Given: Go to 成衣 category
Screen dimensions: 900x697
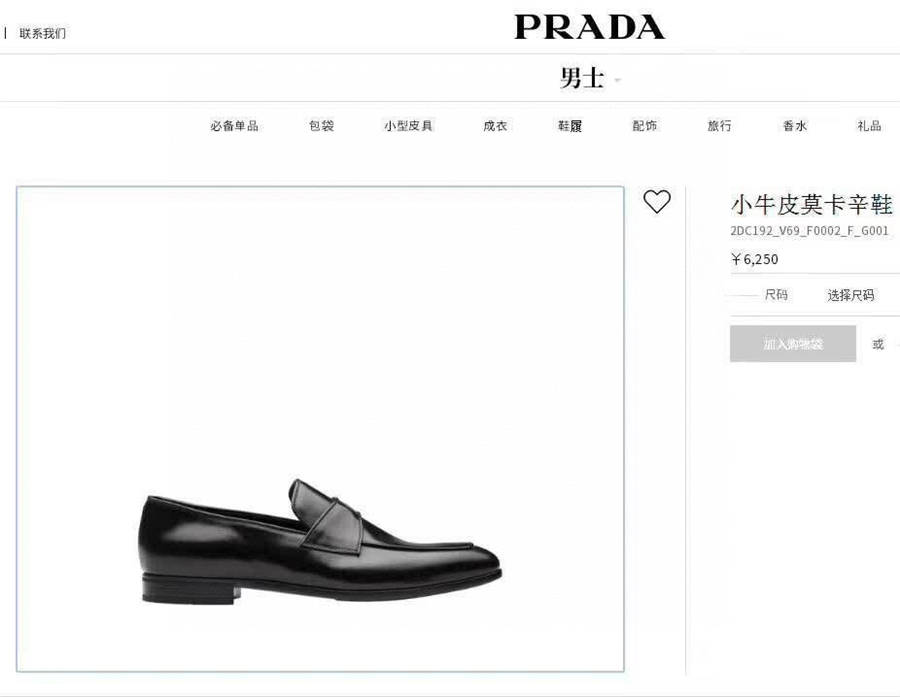Looking at the screenshot, I should click(x=495, y=126).
